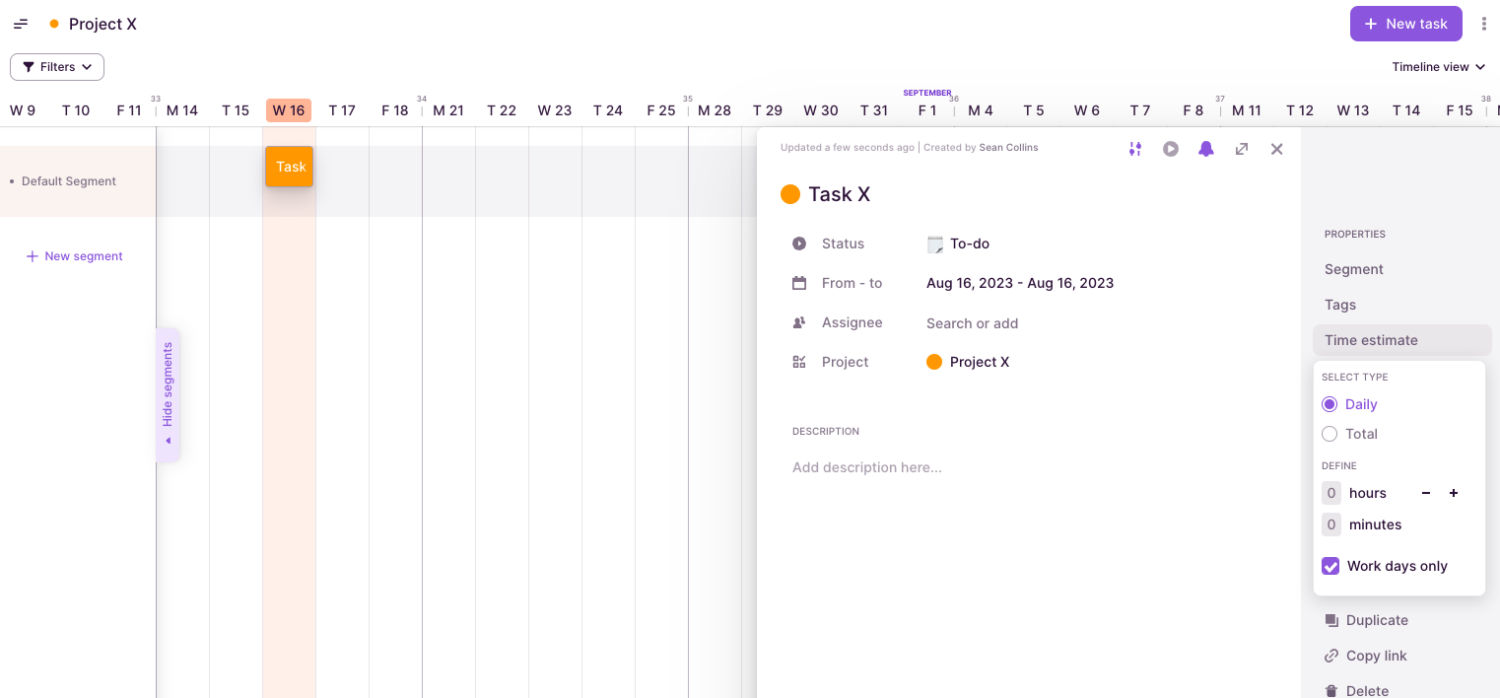Toggle the notification bell for Task X
The image size is (1500, 698).
pyautogui.click(x=1206, y=148)
